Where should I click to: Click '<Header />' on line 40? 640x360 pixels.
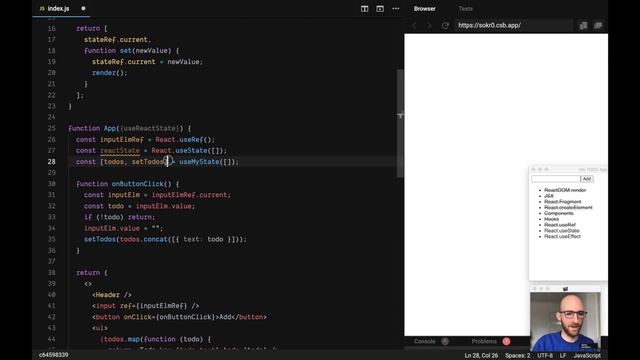click(x=112, y=295)
